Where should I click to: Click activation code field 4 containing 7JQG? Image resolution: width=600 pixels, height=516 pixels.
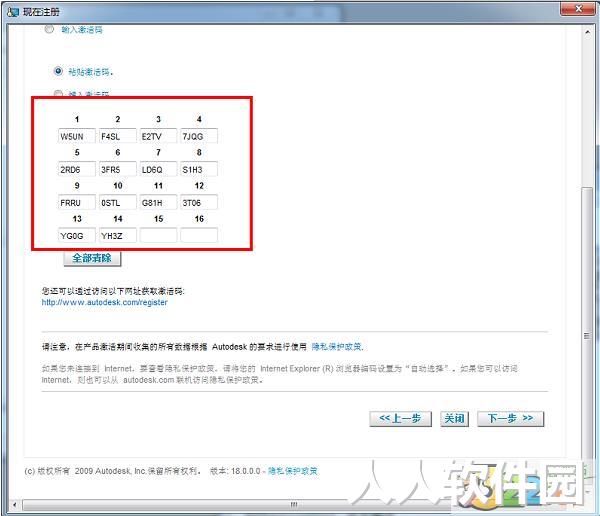coord(199,136)
